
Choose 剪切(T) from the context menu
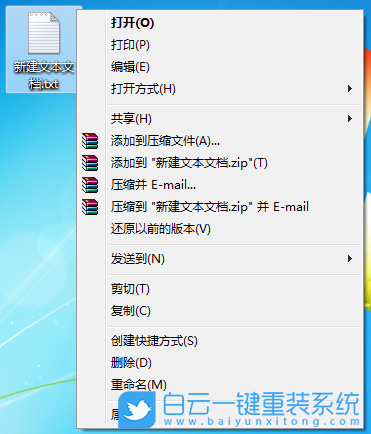pos(220,289)
